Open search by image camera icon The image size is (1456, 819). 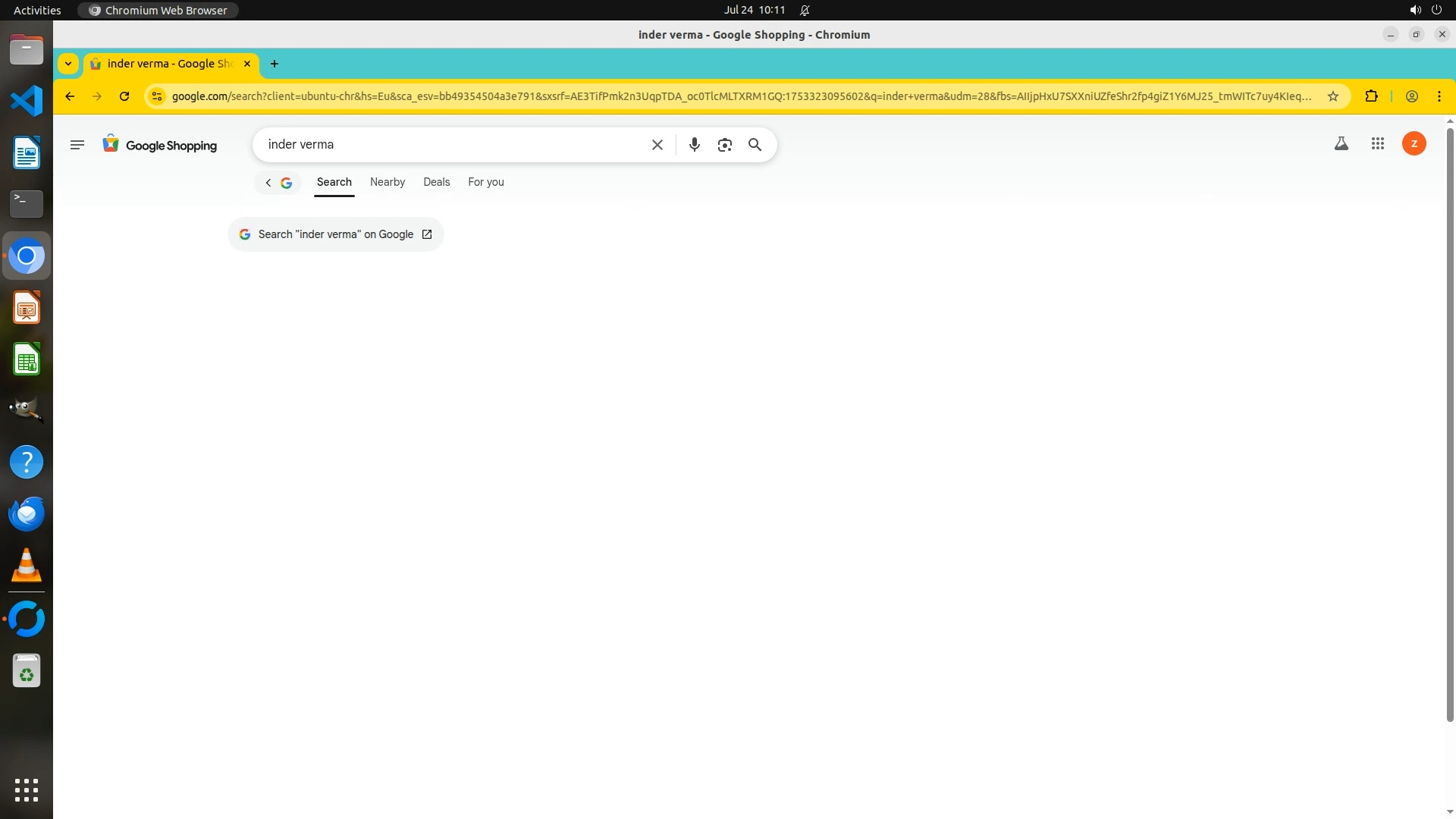point(724,145)
